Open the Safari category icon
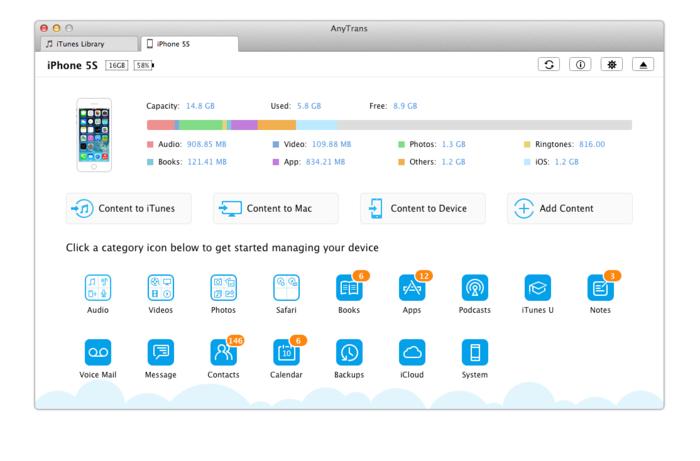This screenshot has height=461, width=700. click(x=286, y=288)
